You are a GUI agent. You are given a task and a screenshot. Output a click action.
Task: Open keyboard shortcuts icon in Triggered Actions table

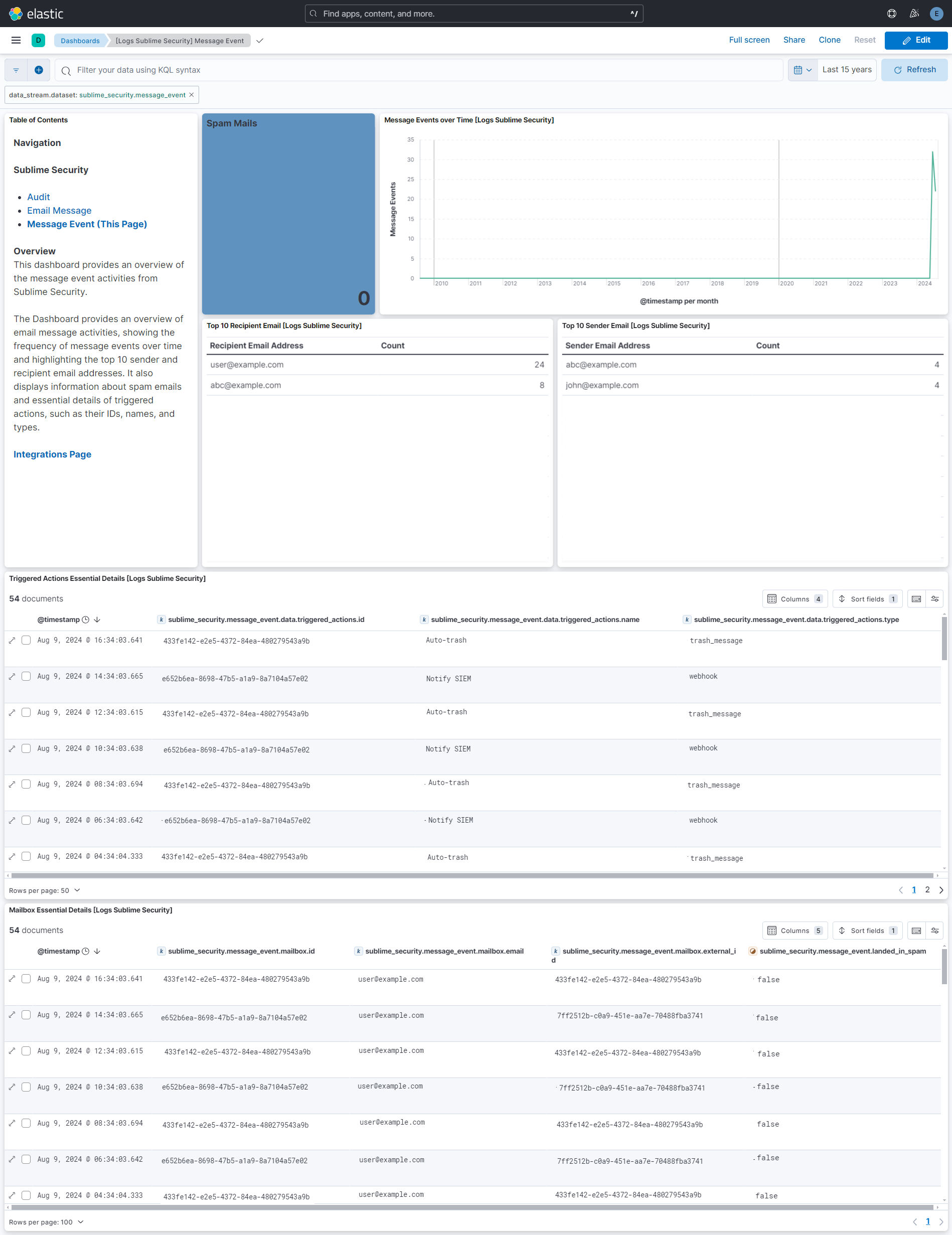(x=916, y=598)
